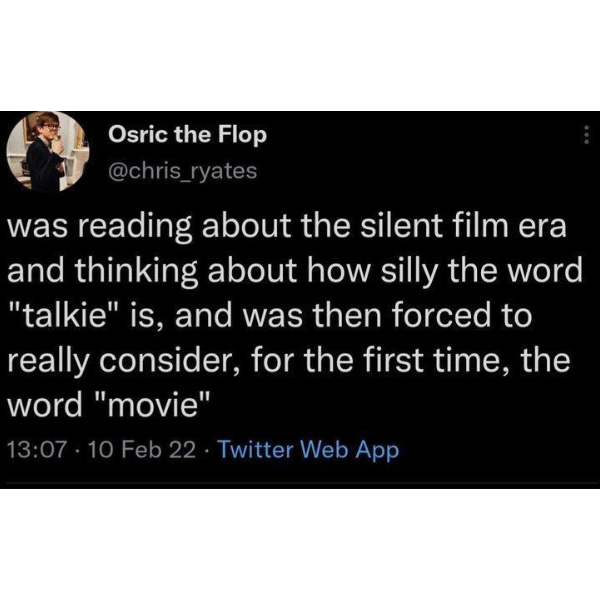Click the phrase "how silly the word"
This screenshot has height=600, width=600.
point(443,271)
